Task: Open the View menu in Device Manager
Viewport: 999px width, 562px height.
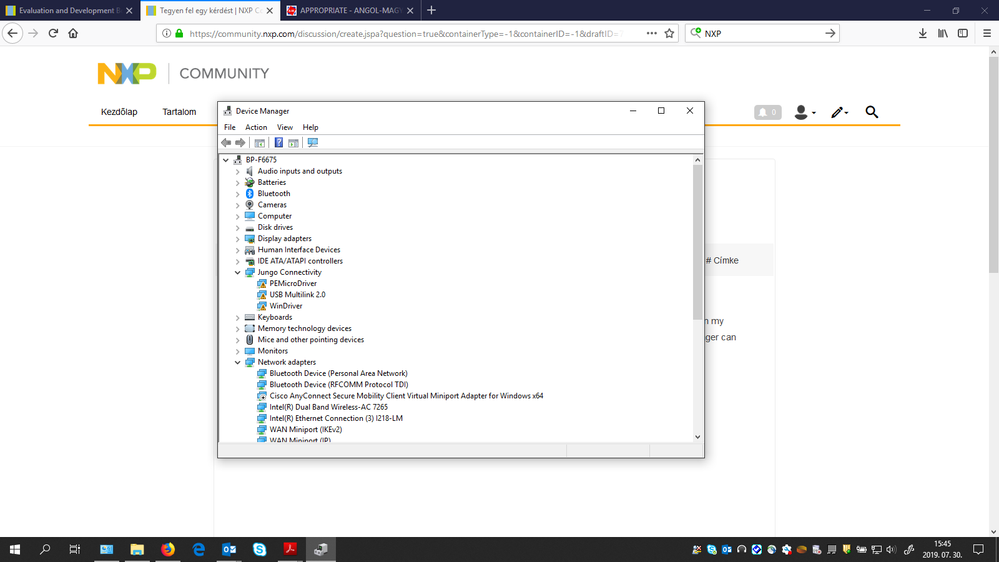Action: (285, 127)
